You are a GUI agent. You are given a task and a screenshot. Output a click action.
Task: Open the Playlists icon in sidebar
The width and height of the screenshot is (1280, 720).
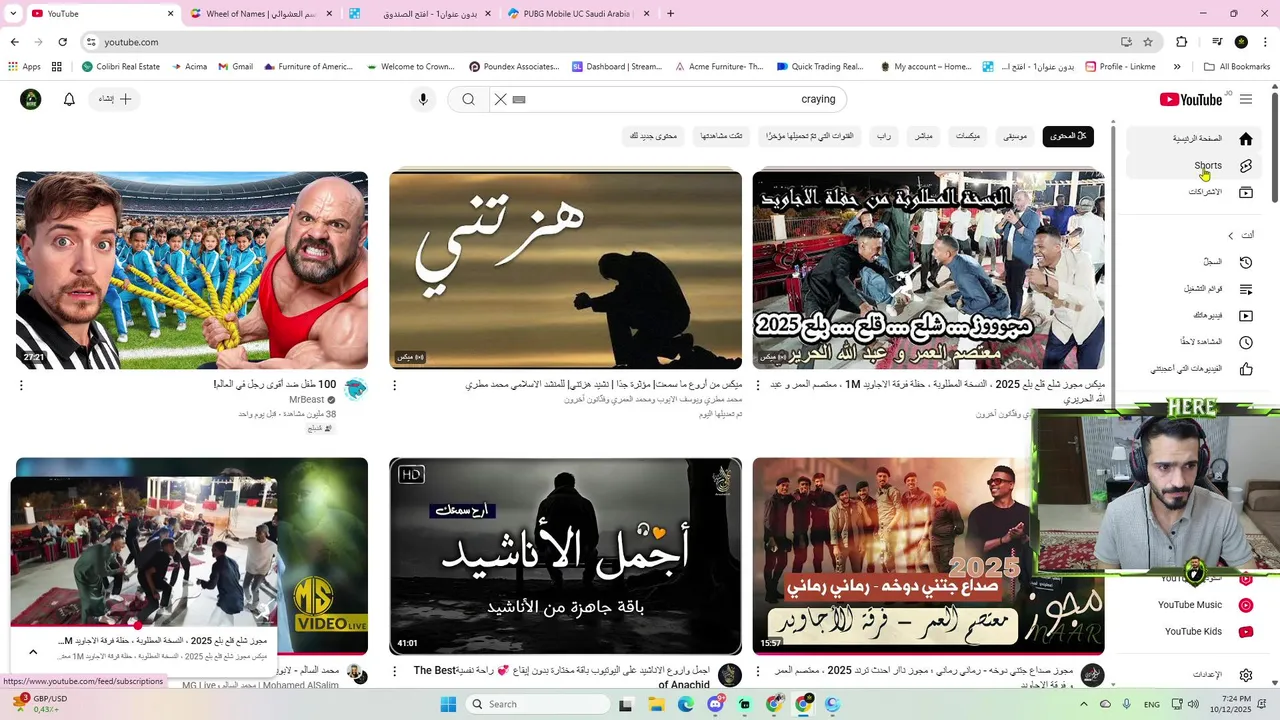click(x=1246, y=289)
